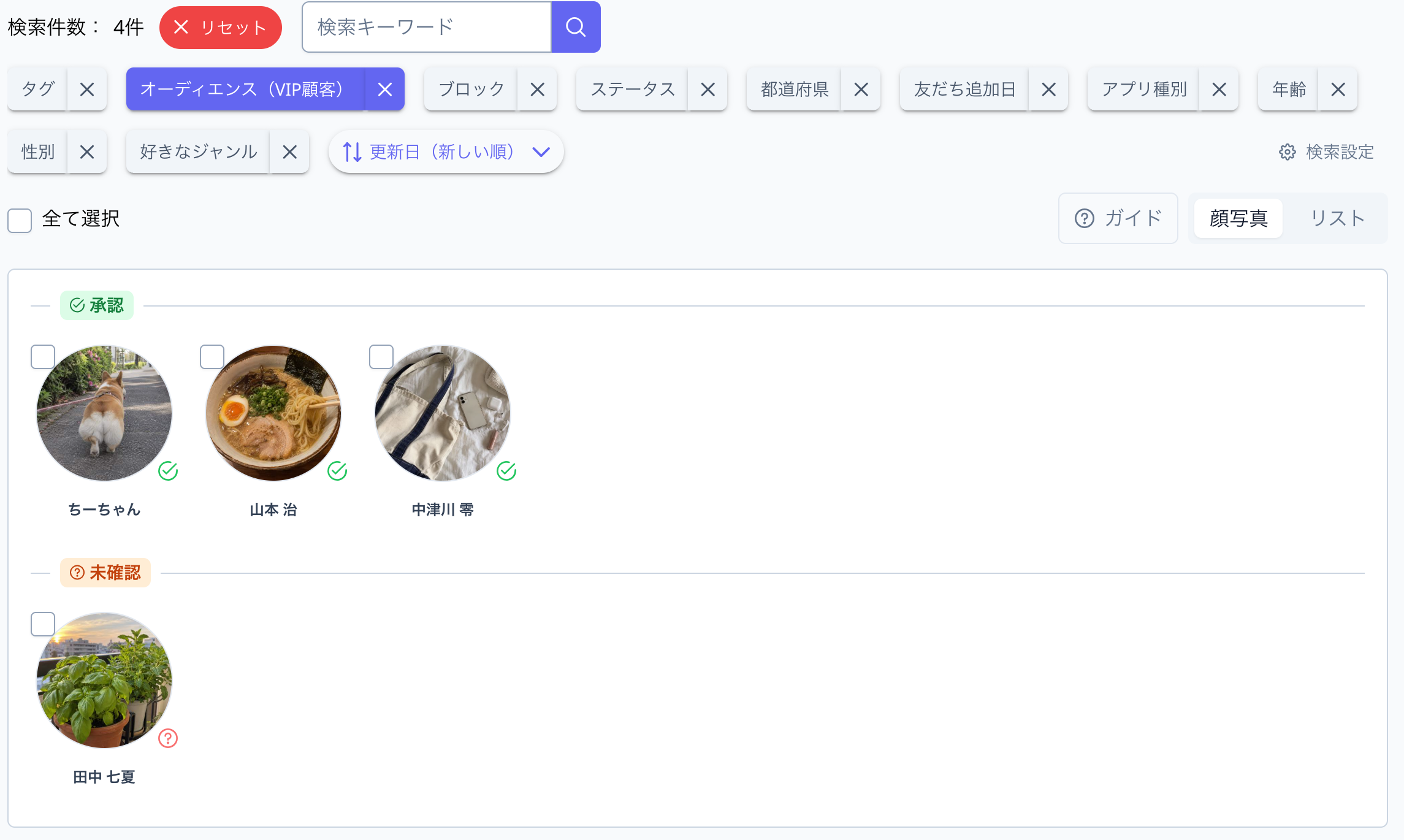The width and height of the screenshot is (1404, 840).
Task: Check the 中津川 零 selection box
Action: coord(381,357)
